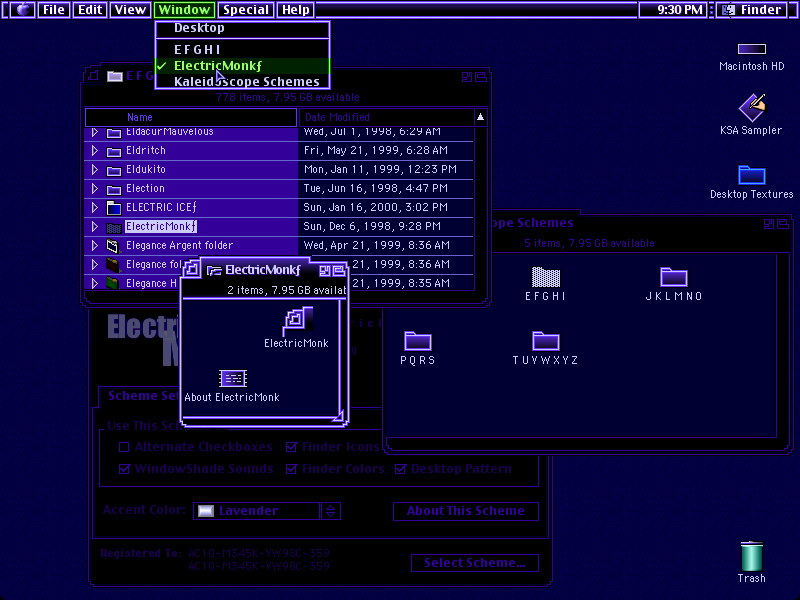Click the ElectricMonkƒ window collapse box
Viewport: 800px width, 600px height.
tap(338, 270)
